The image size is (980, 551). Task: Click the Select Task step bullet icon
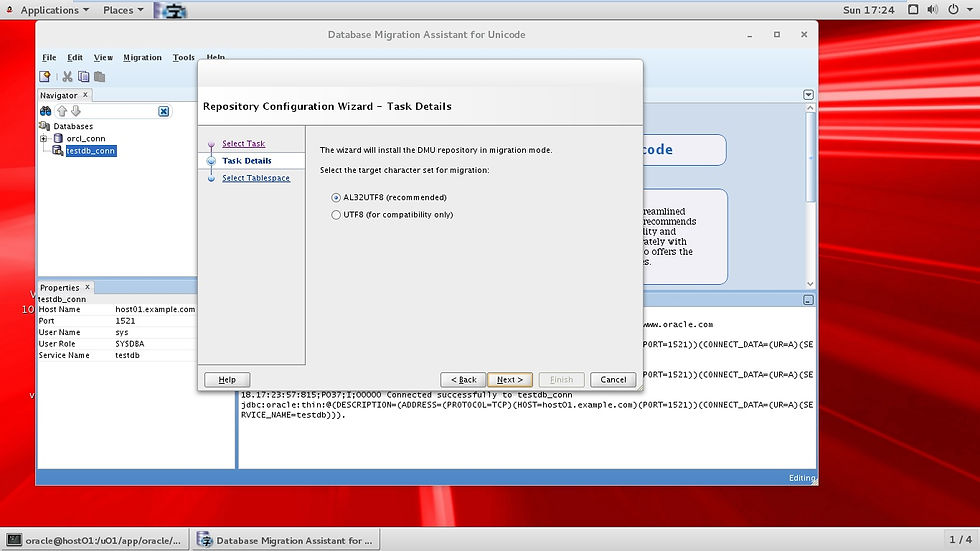211,144
